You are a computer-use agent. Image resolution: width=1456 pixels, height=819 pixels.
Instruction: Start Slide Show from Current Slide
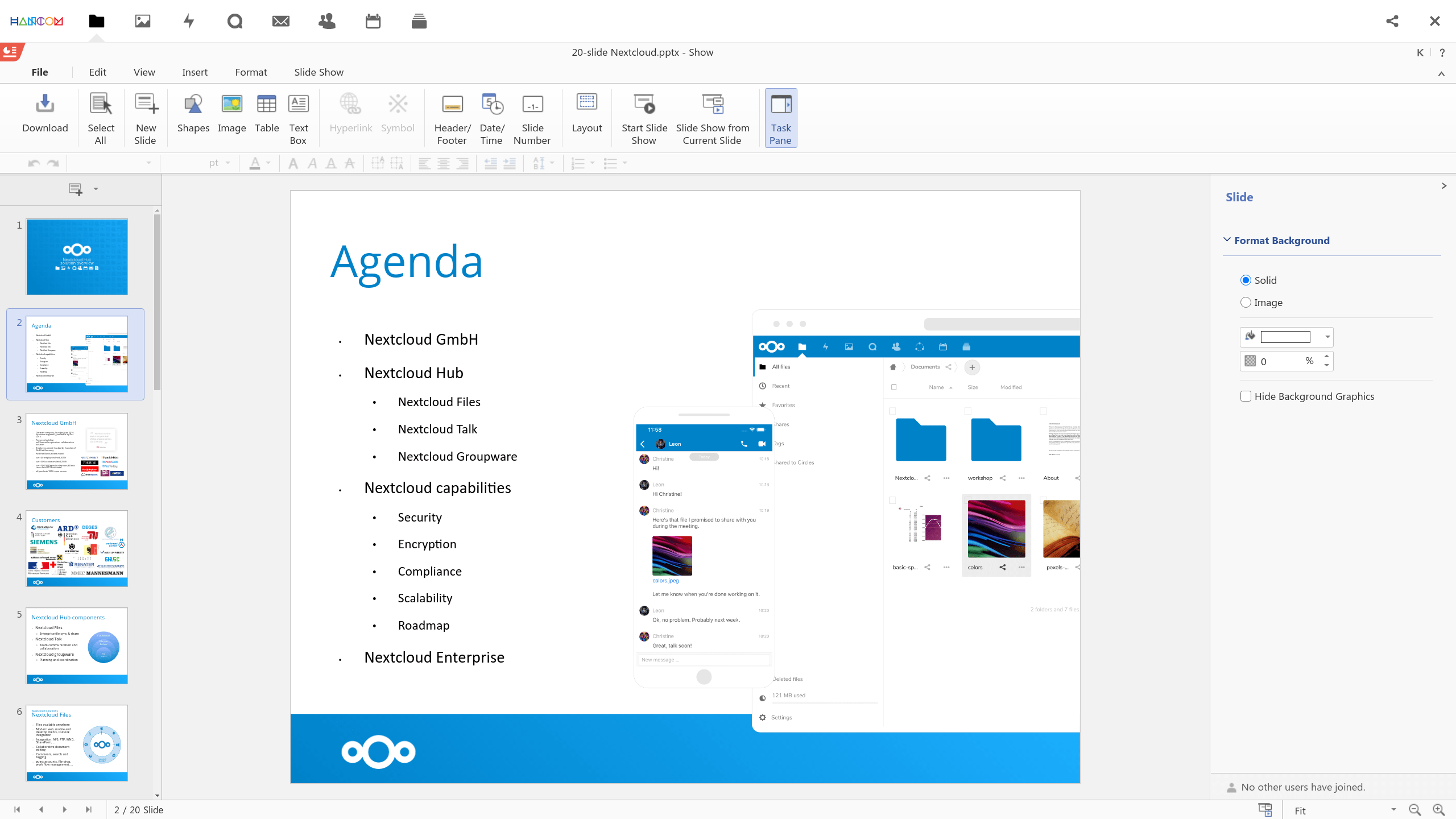(713, 118)
